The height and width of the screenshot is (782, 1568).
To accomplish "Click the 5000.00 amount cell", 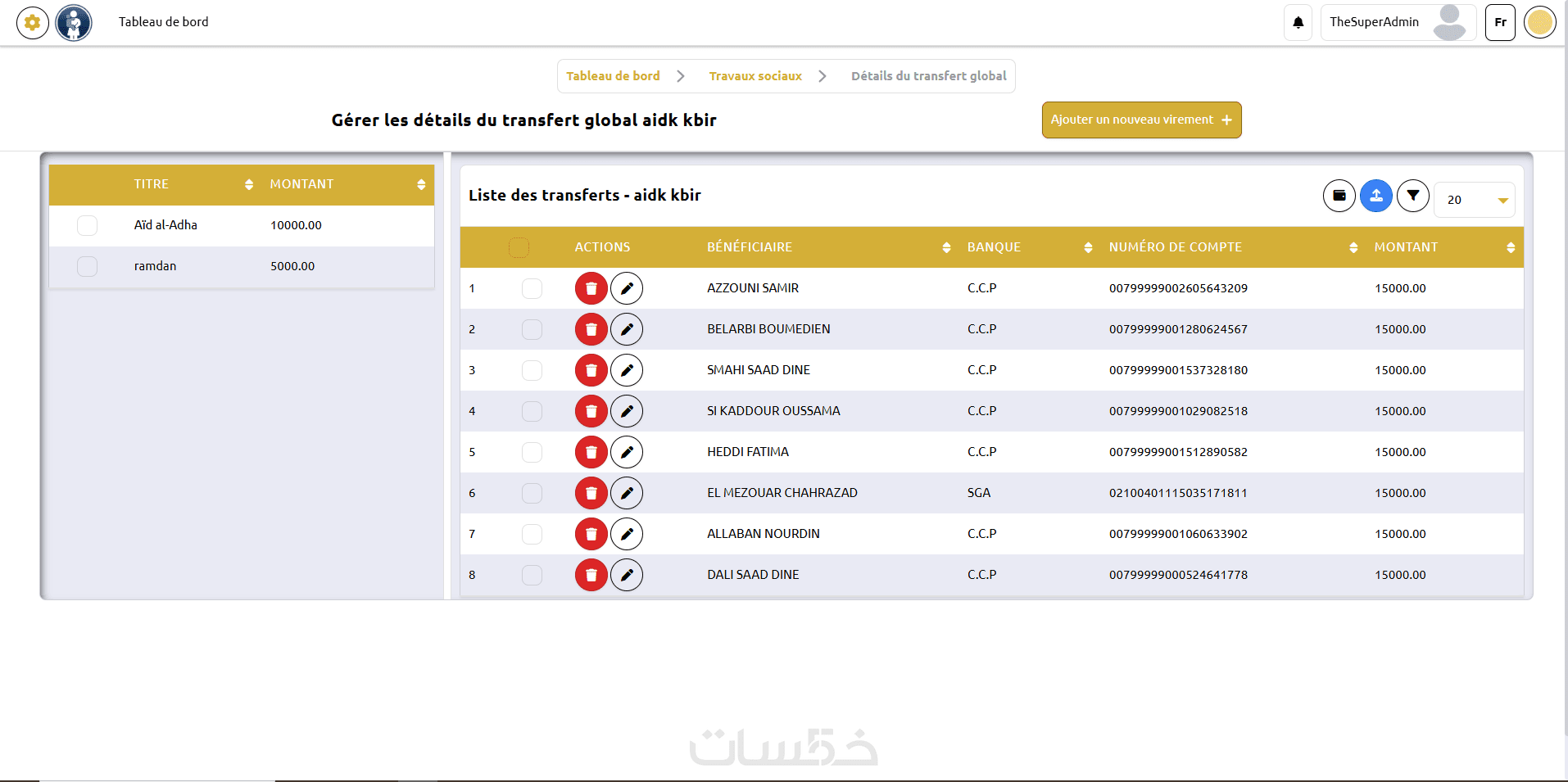I will (x=292, y=266).
